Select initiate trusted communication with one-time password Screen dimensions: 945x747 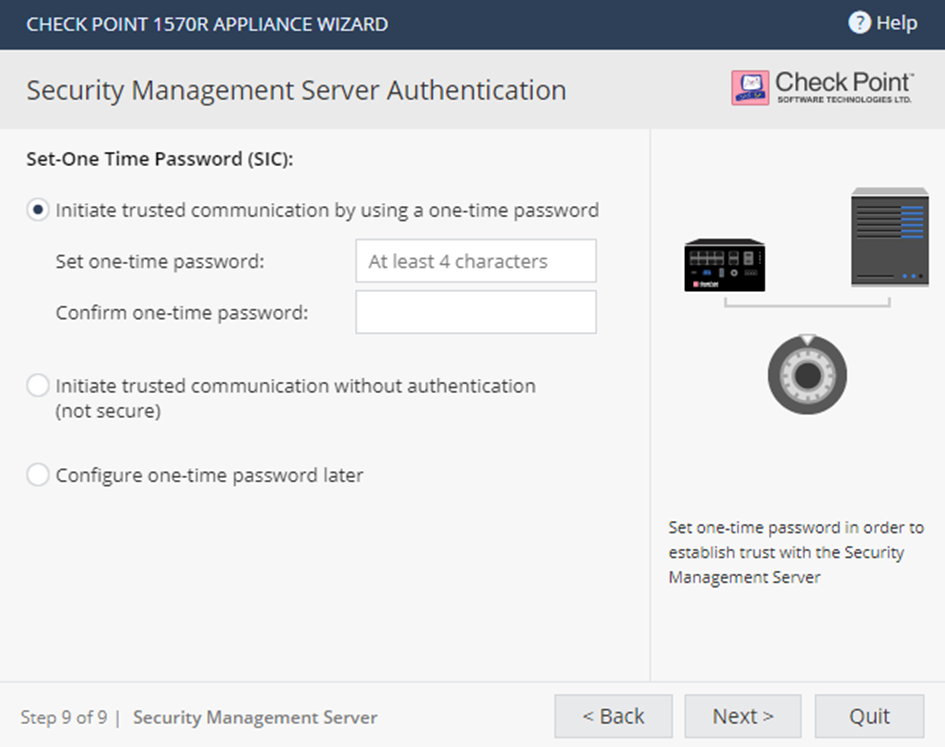(37, 210)
